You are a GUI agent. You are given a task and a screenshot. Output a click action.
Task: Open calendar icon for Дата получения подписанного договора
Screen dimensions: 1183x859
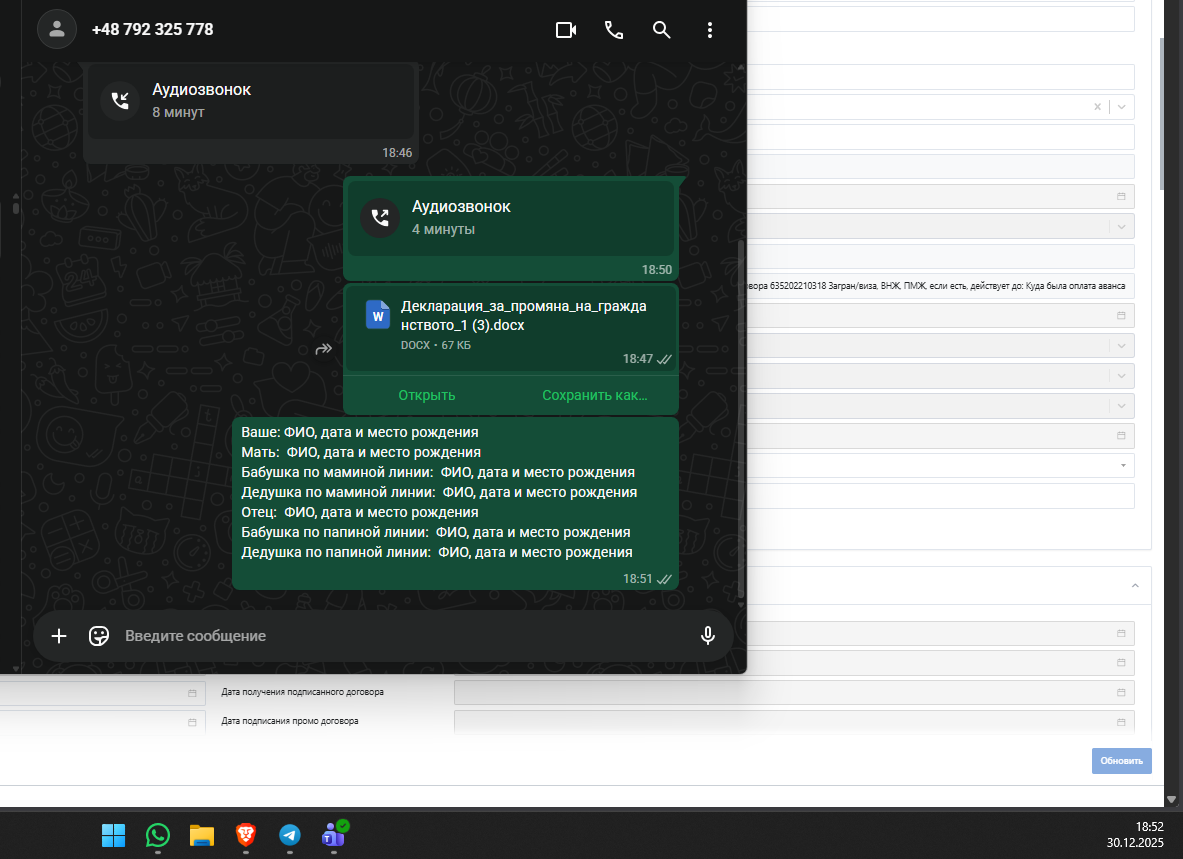pos(1121,692)
